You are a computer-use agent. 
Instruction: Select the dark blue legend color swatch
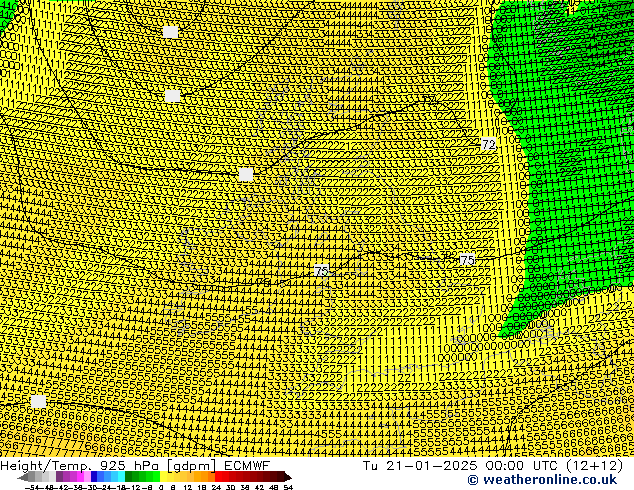pyautogui.click(x=94, y=476)
